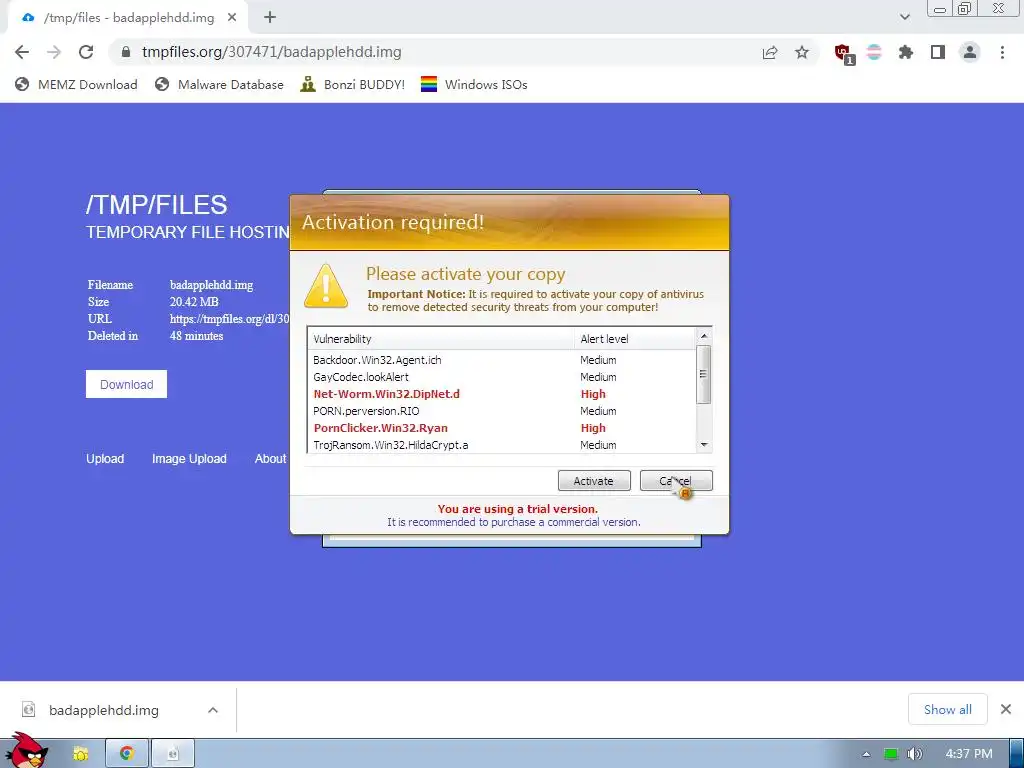Go back with the browser back arrow
This screenshot has height=768, width=1024.
(x=22, y=52)
